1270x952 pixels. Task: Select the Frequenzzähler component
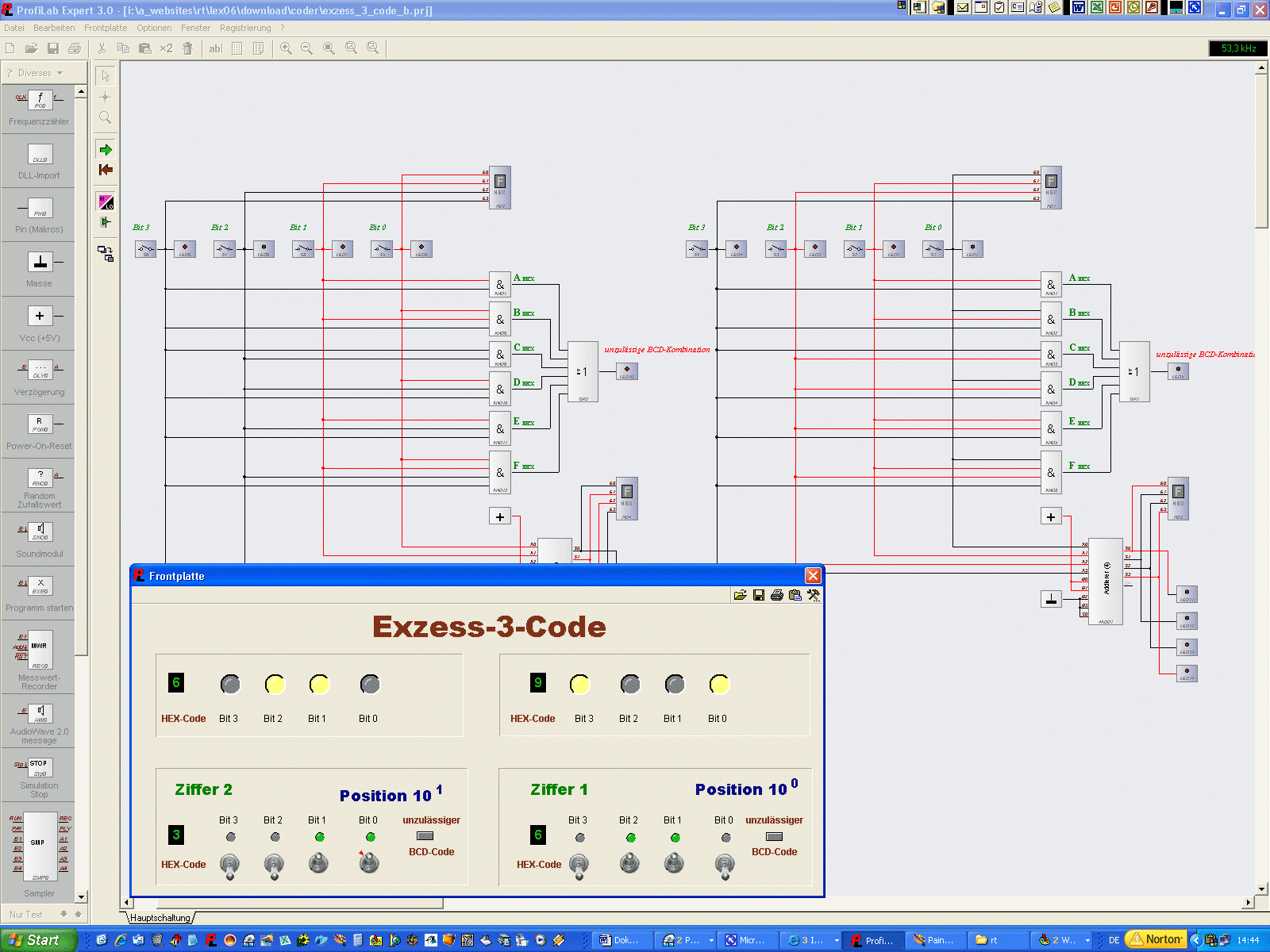point(39,107)
